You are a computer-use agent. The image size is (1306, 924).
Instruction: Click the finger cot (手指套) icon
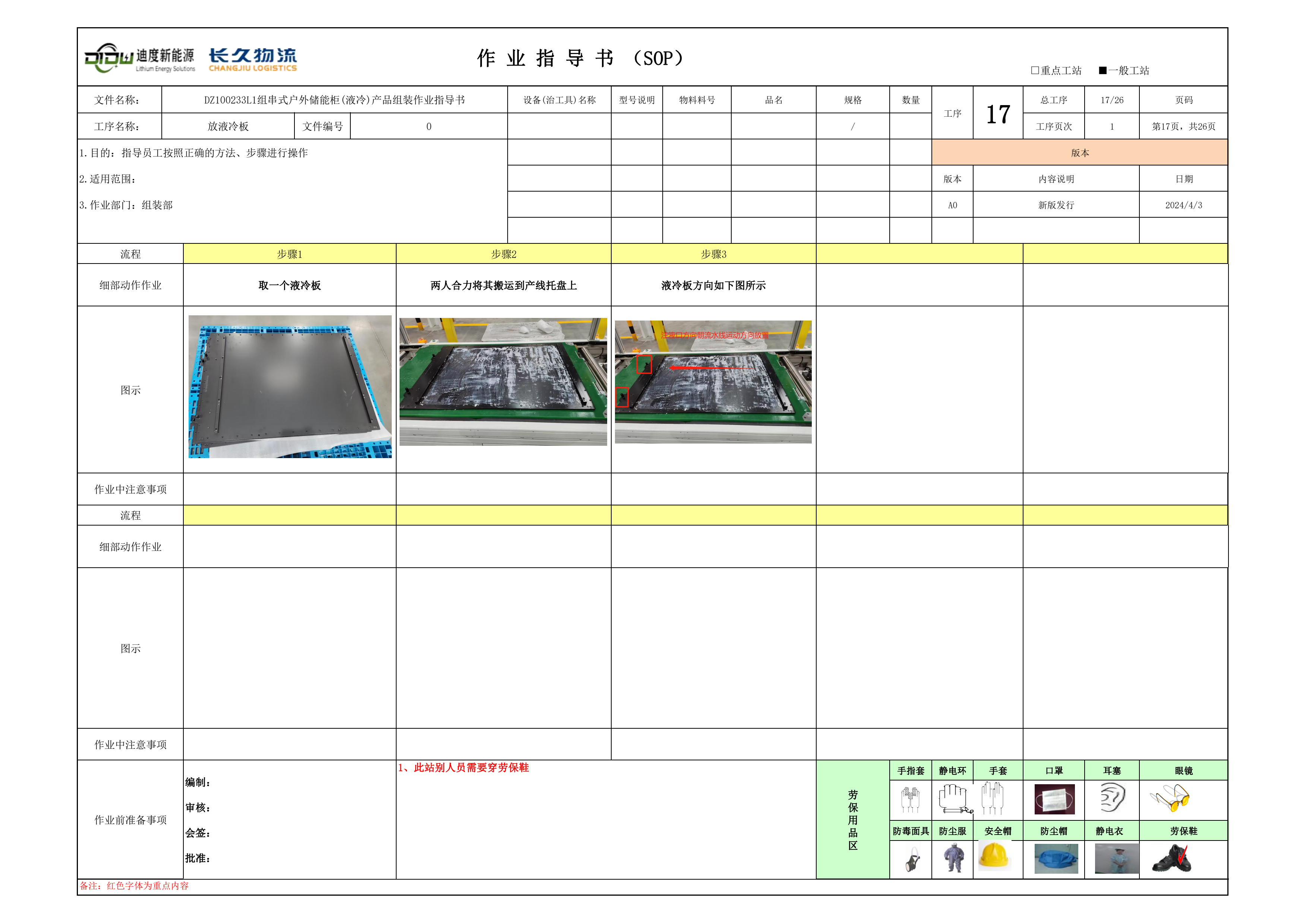910,800
